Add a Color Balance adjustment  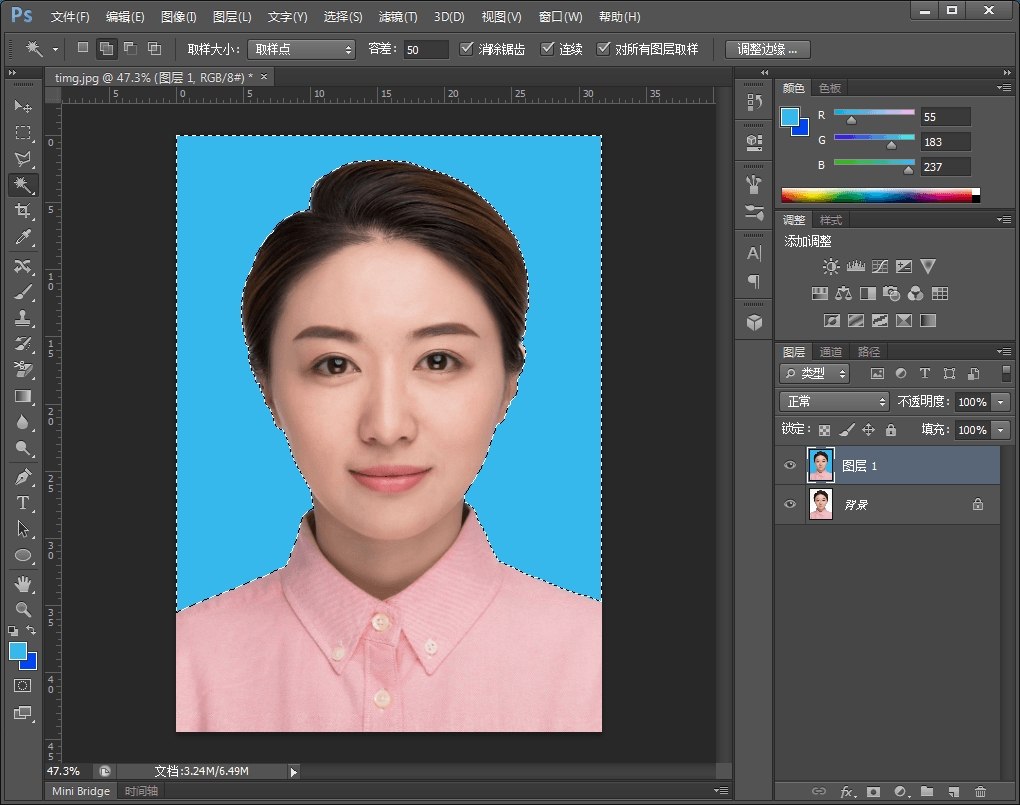coord(843,293)
